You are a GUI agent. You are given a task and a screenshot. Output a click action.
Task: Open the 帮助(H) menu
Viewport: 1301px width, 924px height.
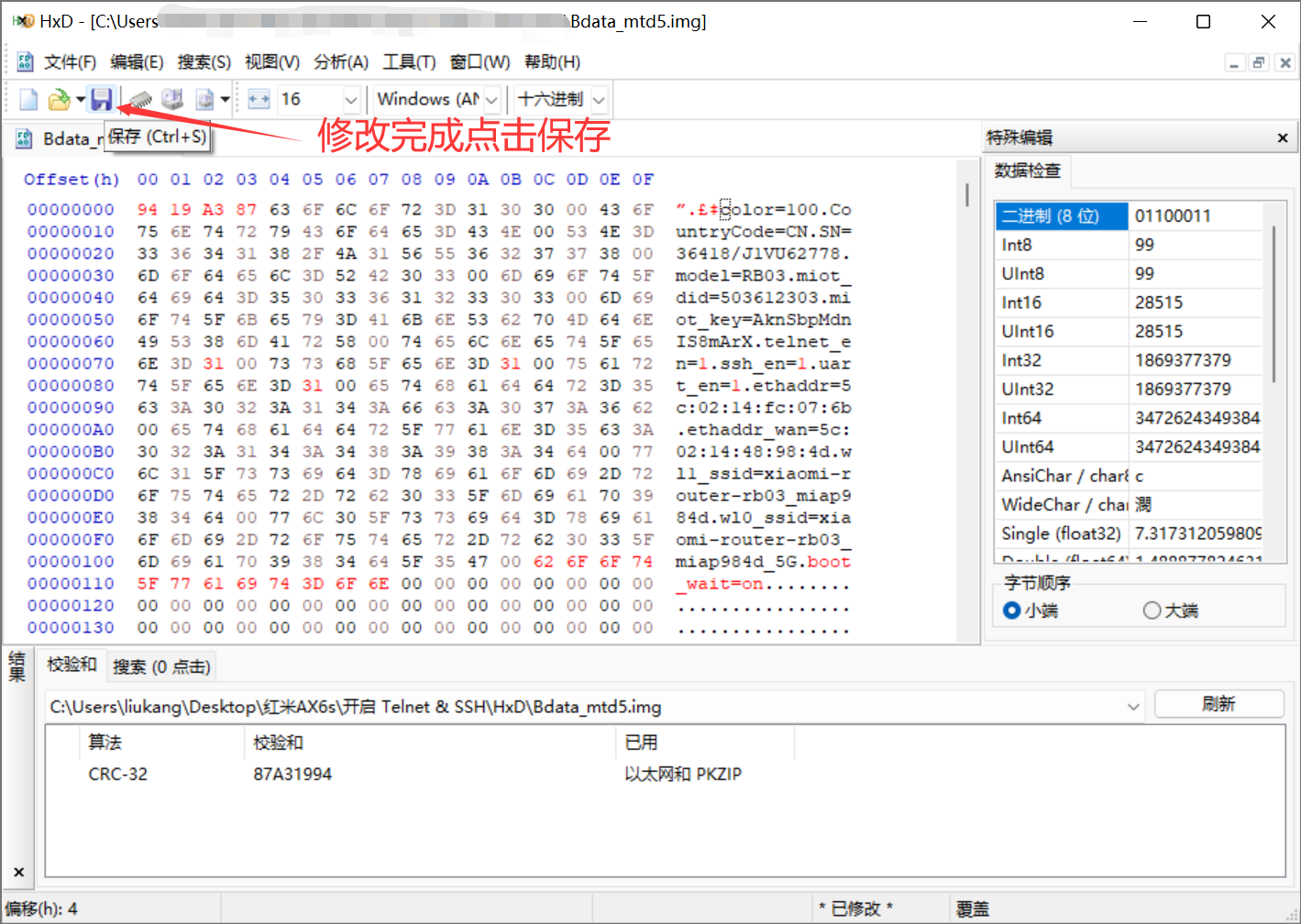coord(552,61)
